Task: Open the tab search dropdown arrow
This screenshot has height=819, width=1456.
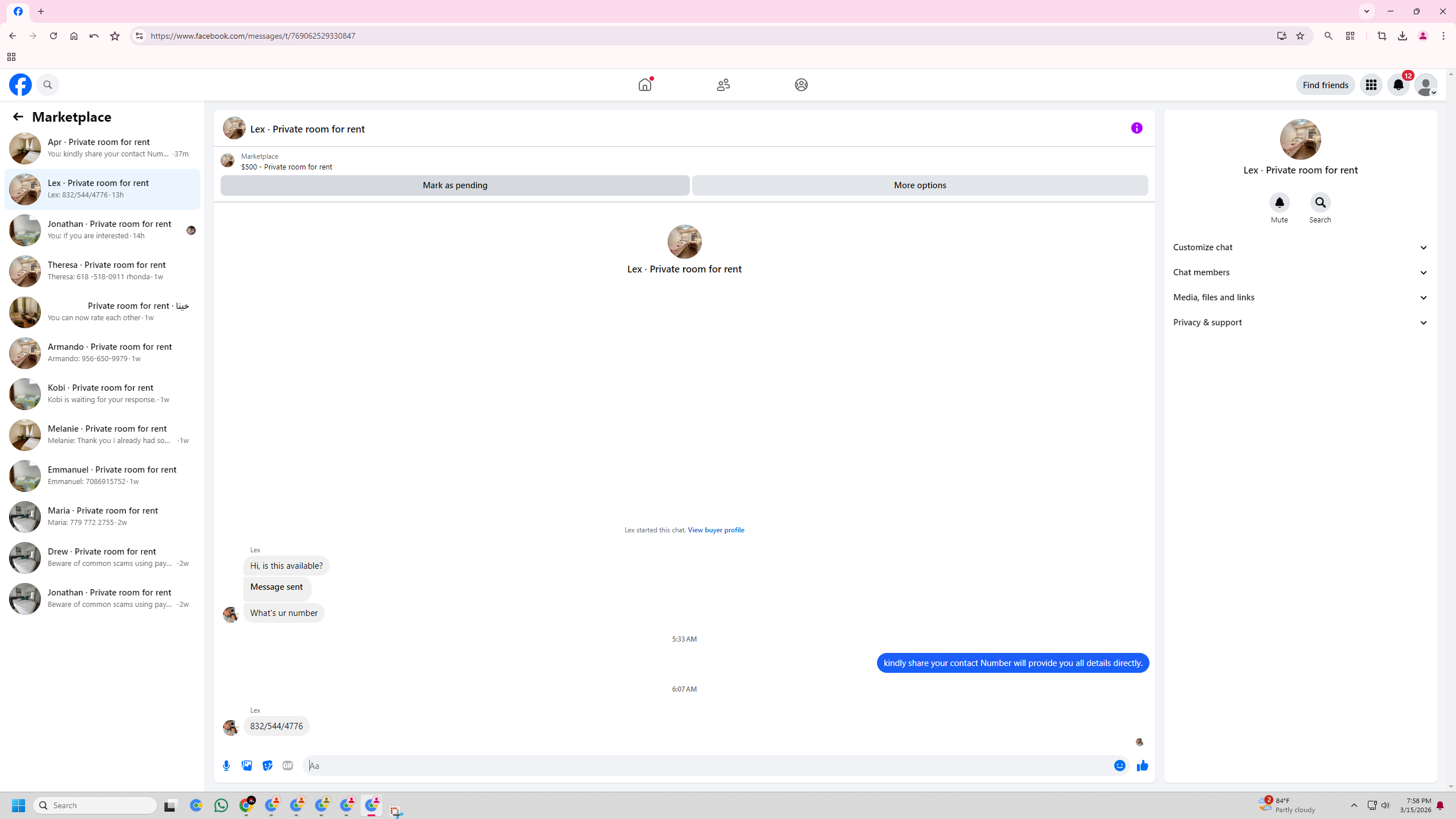Action: tap(1367, 11)
